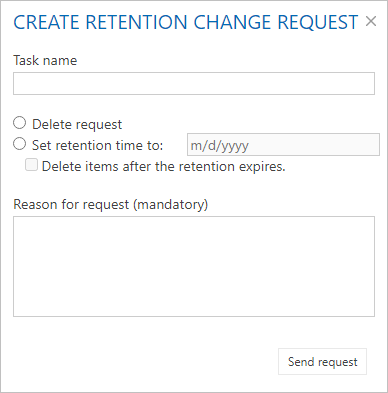Click the dialog title Create Retention Change Request
Screen dimensions: 388x393
186,22
